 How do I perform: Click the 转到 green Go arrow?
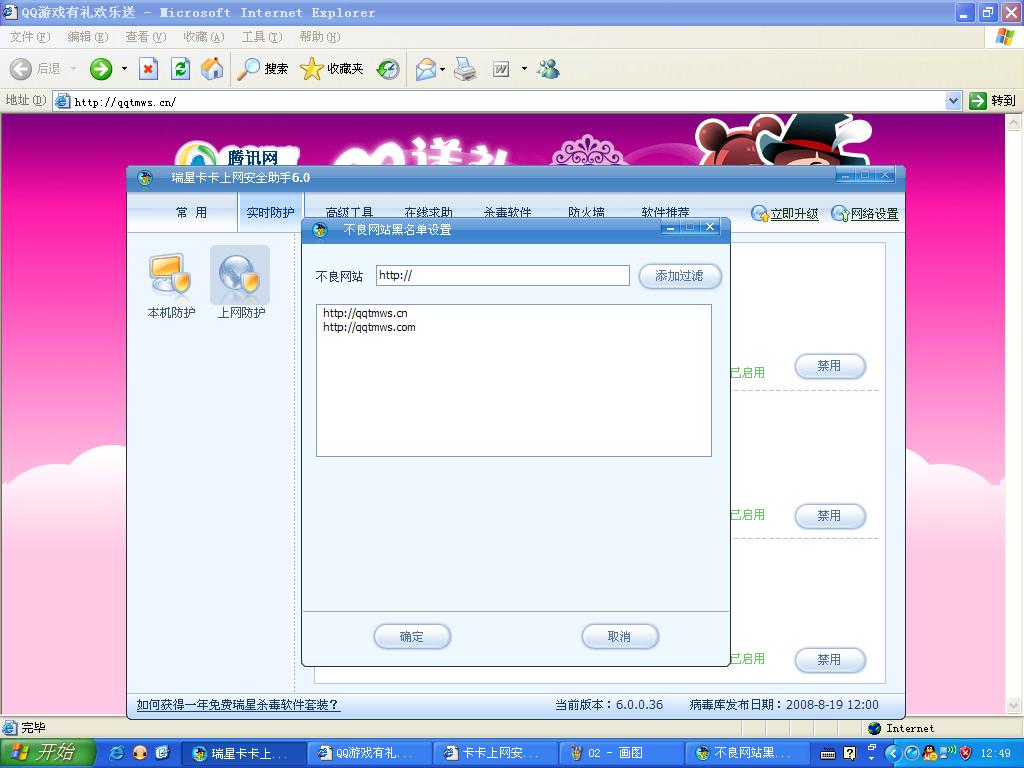tap(978, 101)
